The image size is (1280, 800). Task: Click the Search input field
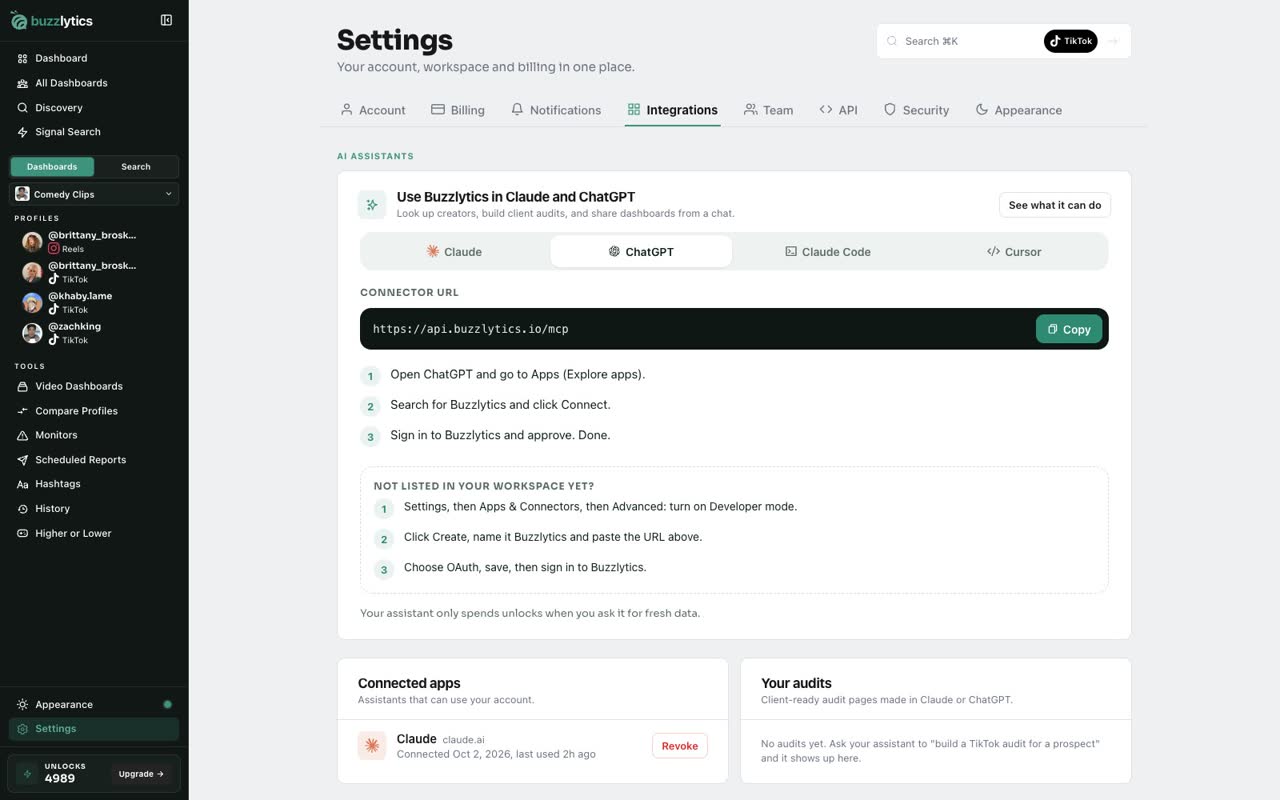point(965,41)
